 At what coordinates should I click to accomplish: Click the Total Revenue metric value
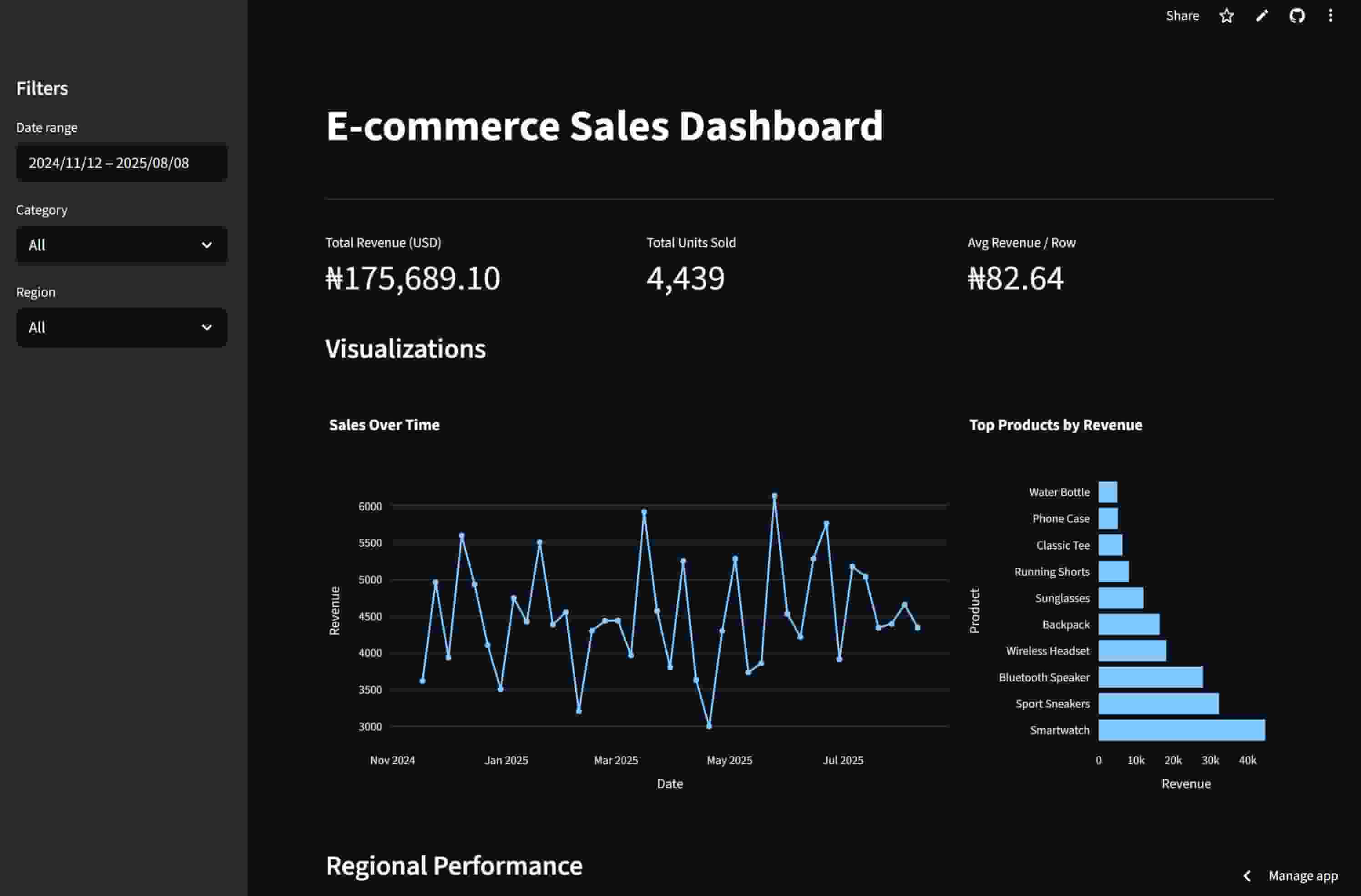[x=412, y=278]
